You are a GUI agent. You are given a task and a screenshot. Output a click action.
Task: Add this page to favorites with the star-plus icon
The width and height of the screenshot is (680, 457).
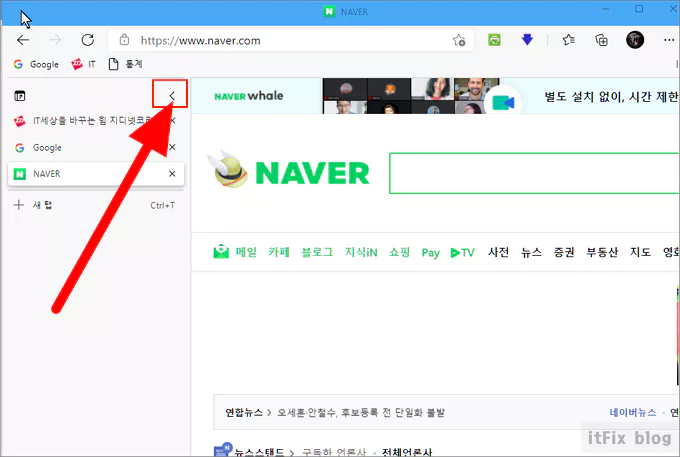[459, 40]
